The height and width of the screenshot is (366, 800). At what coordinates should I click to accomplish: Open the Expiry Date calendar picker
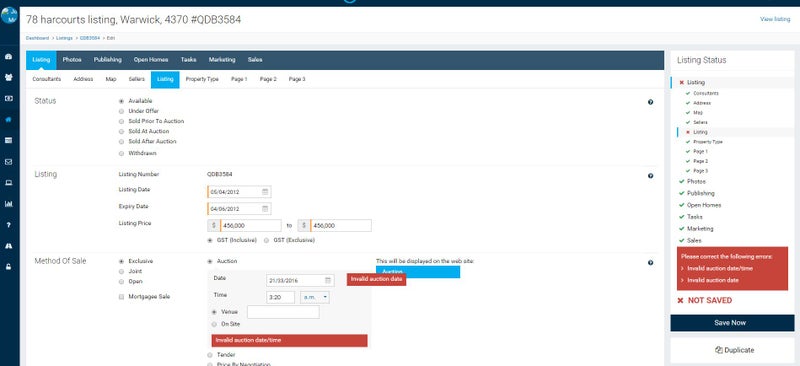point(265,209)
